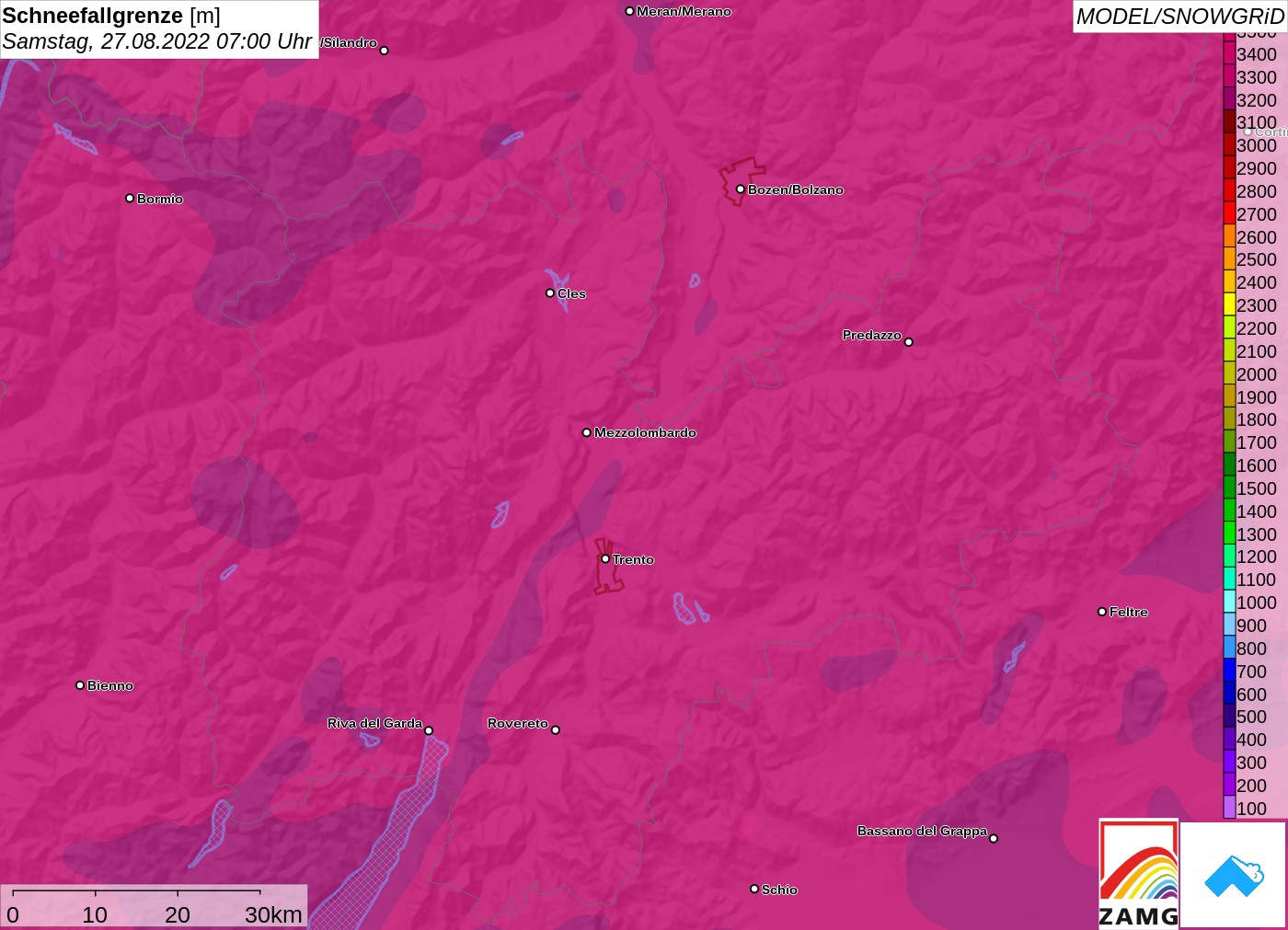Click the 700 blue legend swatch

(x=1229, y=672)
